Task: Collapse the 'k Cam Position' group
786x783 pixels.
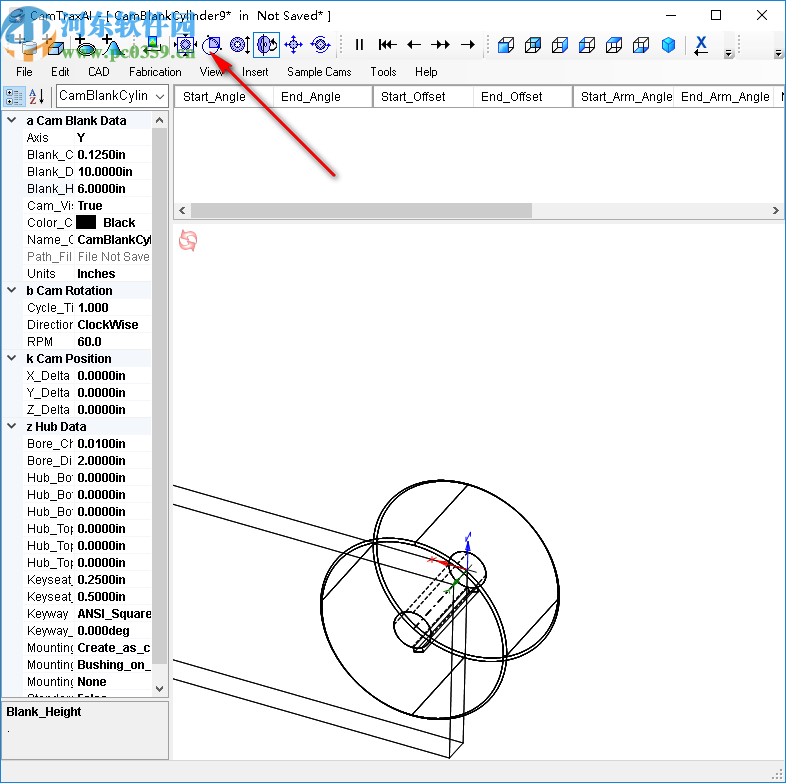Action: [x=12, y=358]
